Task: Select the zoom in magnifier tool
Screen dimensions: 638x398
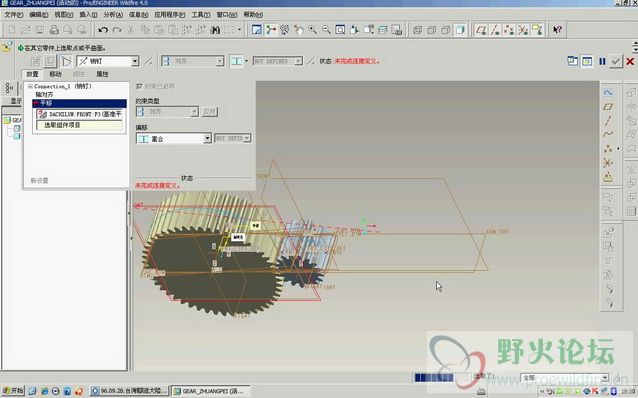Action: (312, 30)
